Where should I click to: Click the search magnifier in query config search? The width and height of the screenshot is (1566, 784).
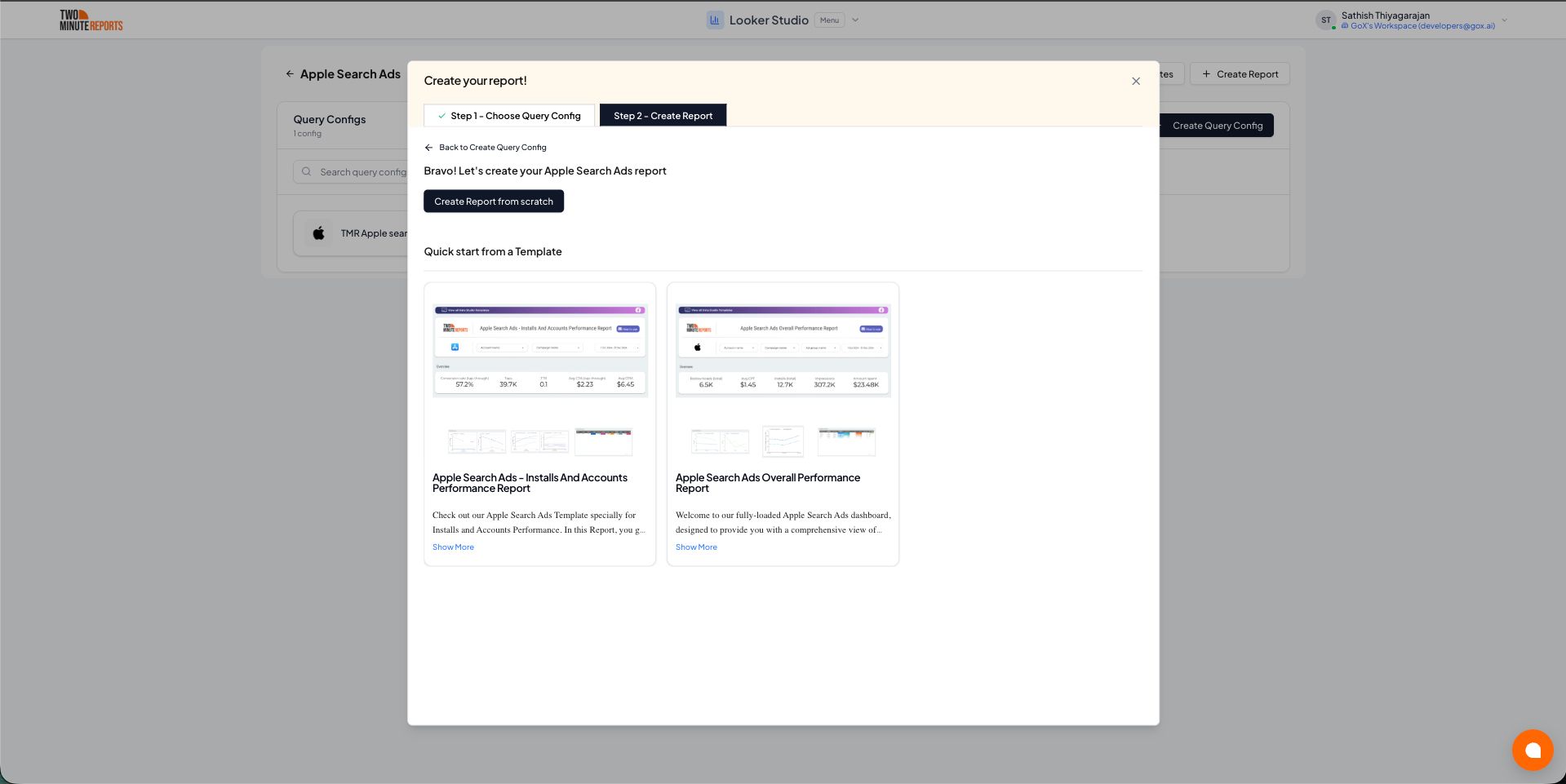(306, 171)
